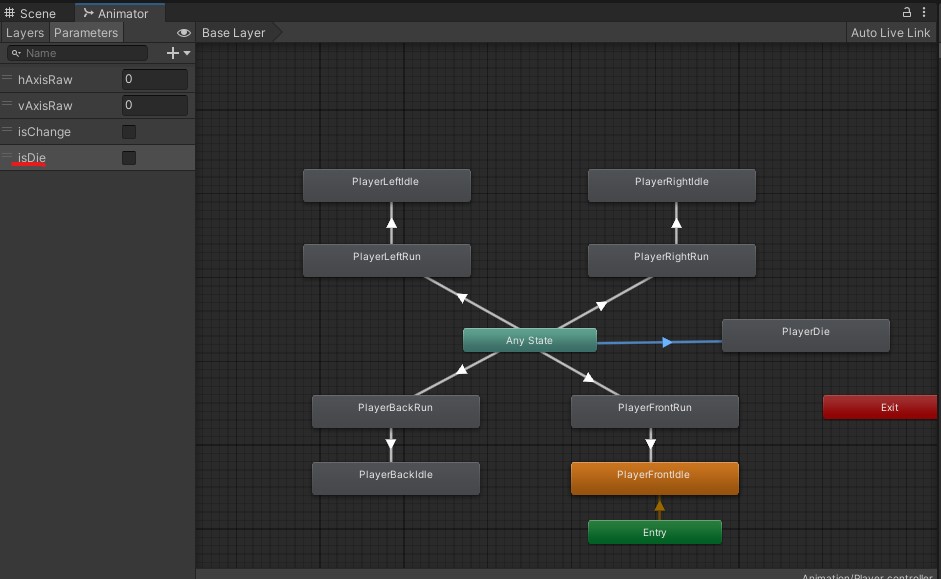The image size is (941, 579).
Task: Toggle the Auto Live Link button
Action: tap(890, 32)
